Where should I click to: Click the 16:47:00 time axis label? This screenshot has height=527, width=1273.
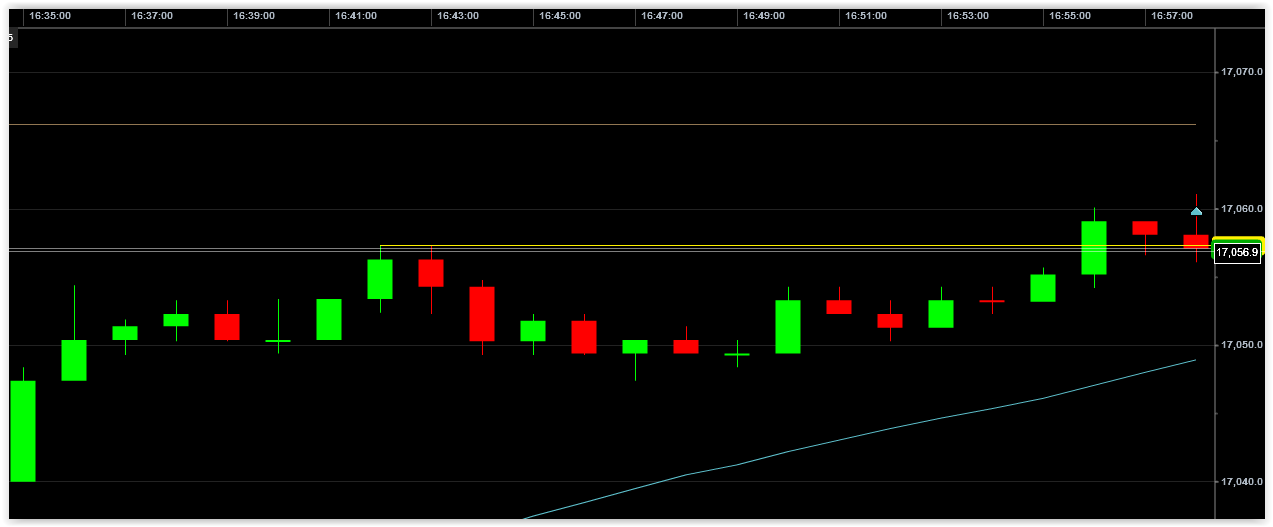(661, 16)
